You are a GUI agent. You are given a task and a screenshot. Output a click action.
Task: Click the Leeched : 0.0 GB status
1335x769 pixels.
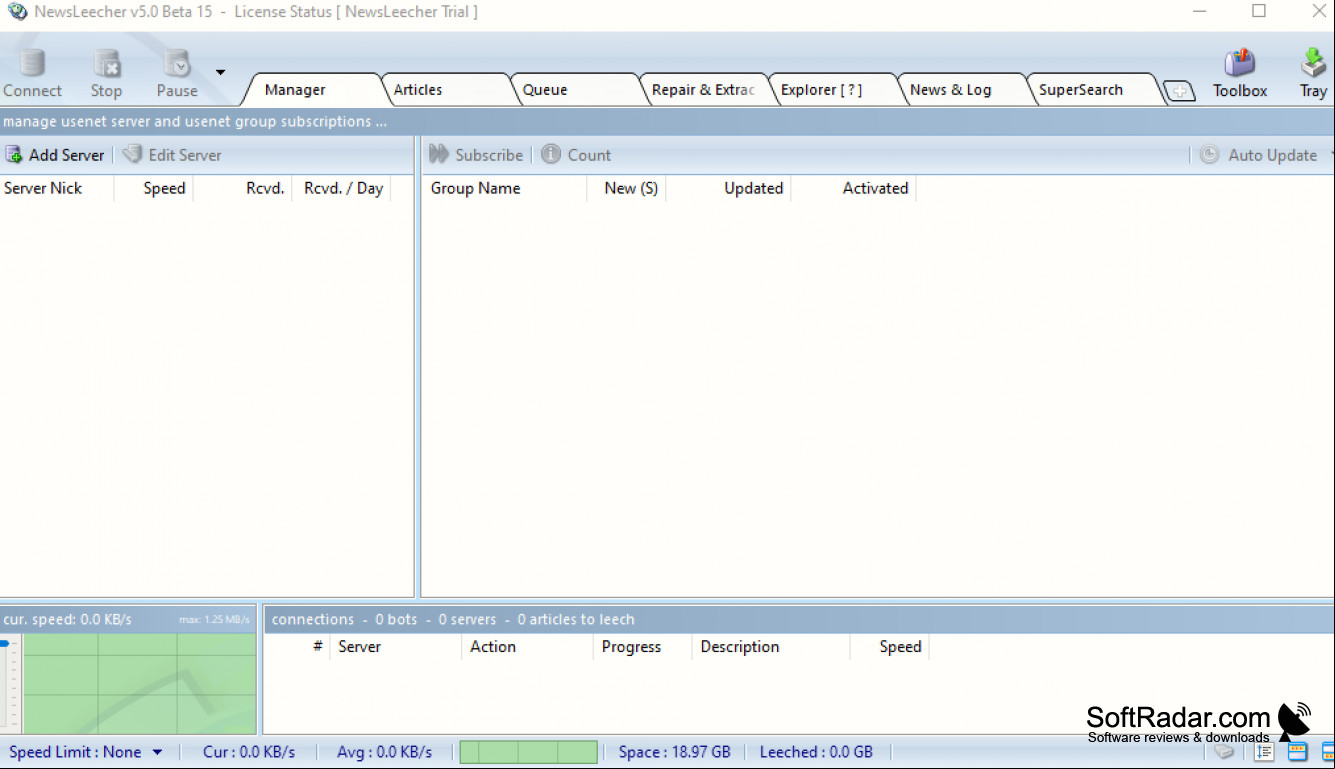pos(816,752)
